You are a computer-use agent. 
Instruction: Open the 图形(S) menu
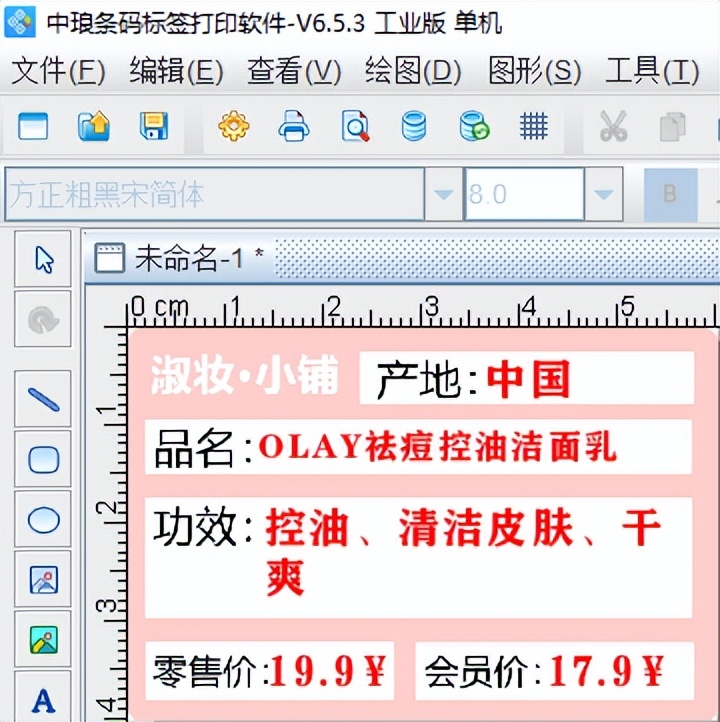534,71
